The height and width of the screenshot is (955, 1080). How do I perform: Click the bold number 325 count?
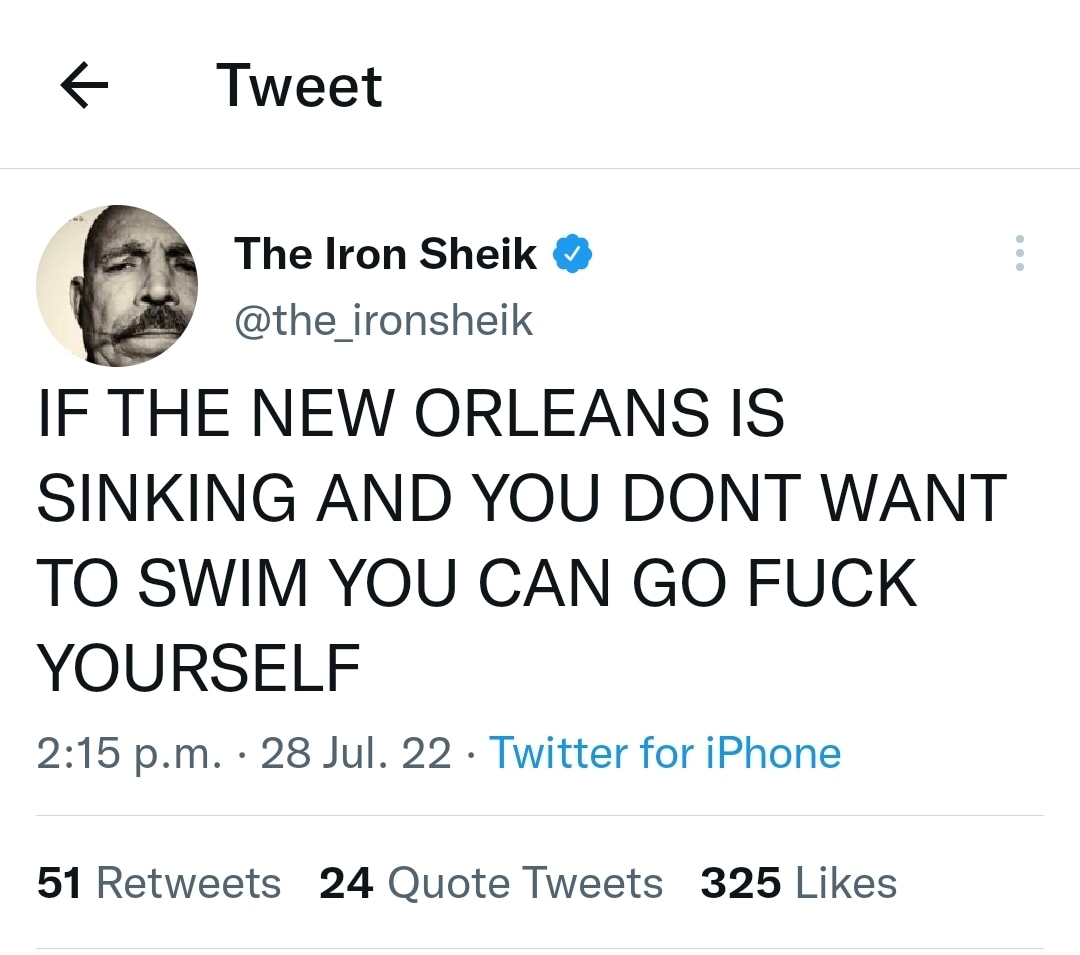click(x=741, y=883)
